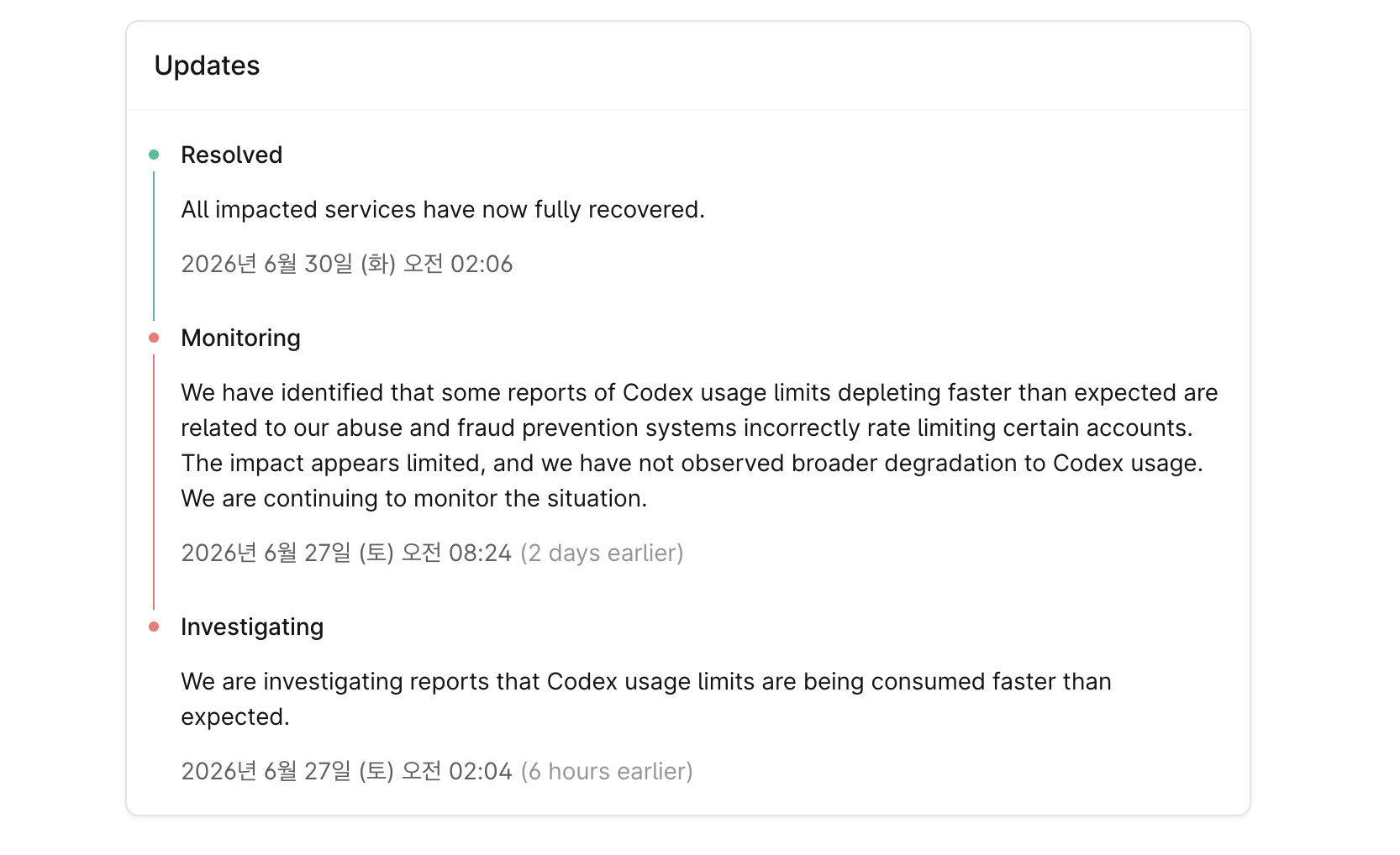Click the 2026년 6월 30일 오전 02:06 timestamp
Image resolution: width=1400 pixels, height=855 pixels.
[x=347, y=264]
